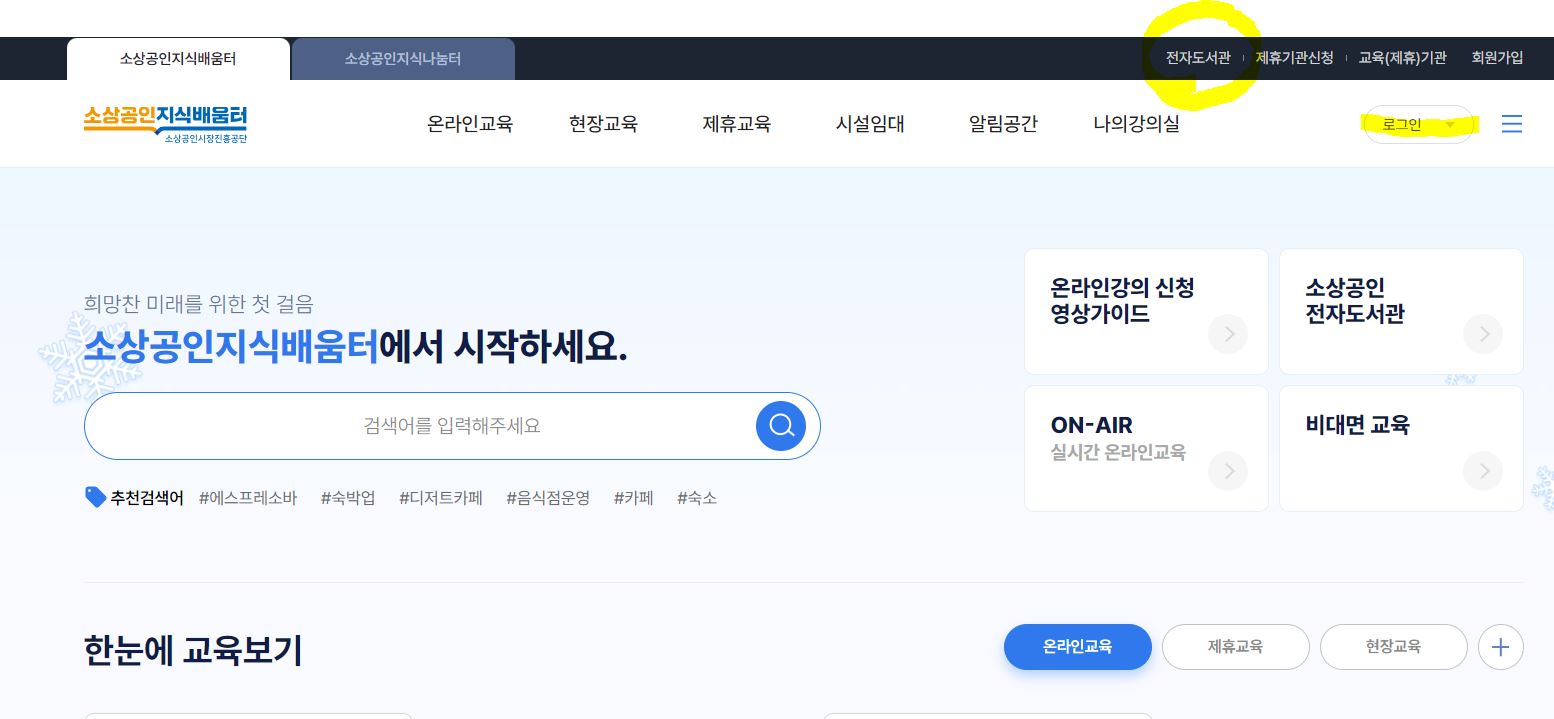Switch to the 소상공인지식나눔터 tab

[x=402, y=59]
